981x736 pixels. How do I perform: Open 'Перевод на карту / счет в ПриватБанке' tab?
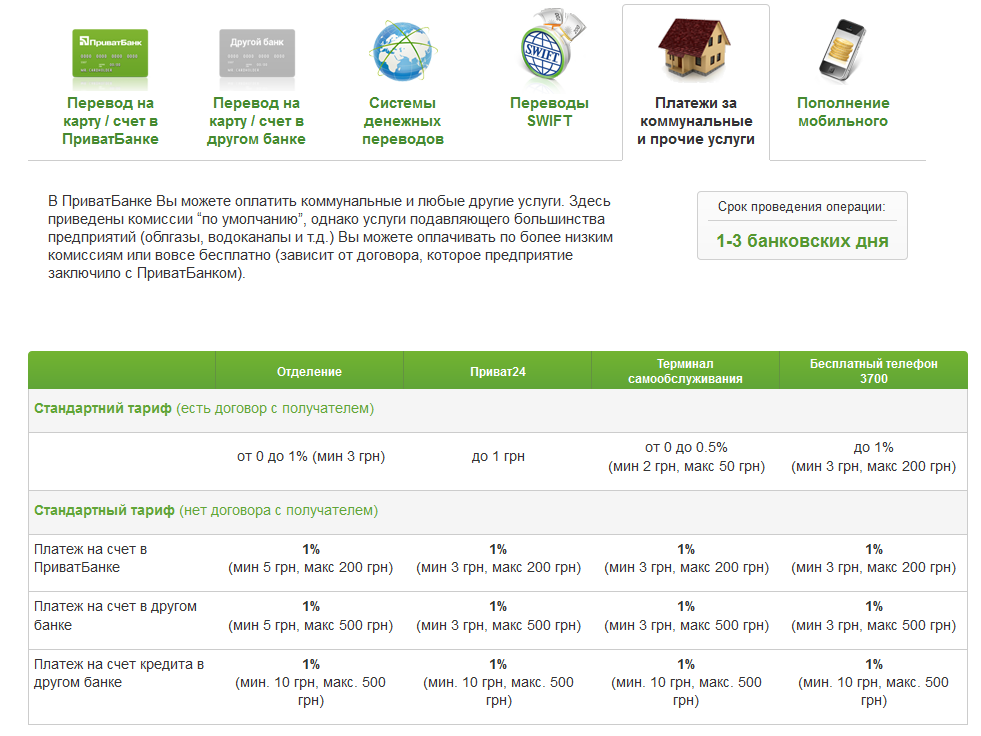click(110, 121)
